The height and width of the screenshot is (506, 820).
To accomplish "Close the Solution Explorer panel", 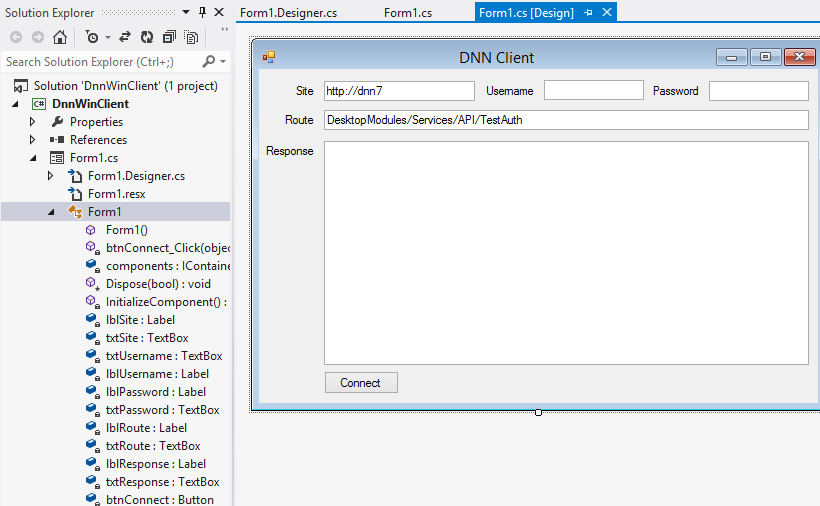I will [x=220, y=12].
